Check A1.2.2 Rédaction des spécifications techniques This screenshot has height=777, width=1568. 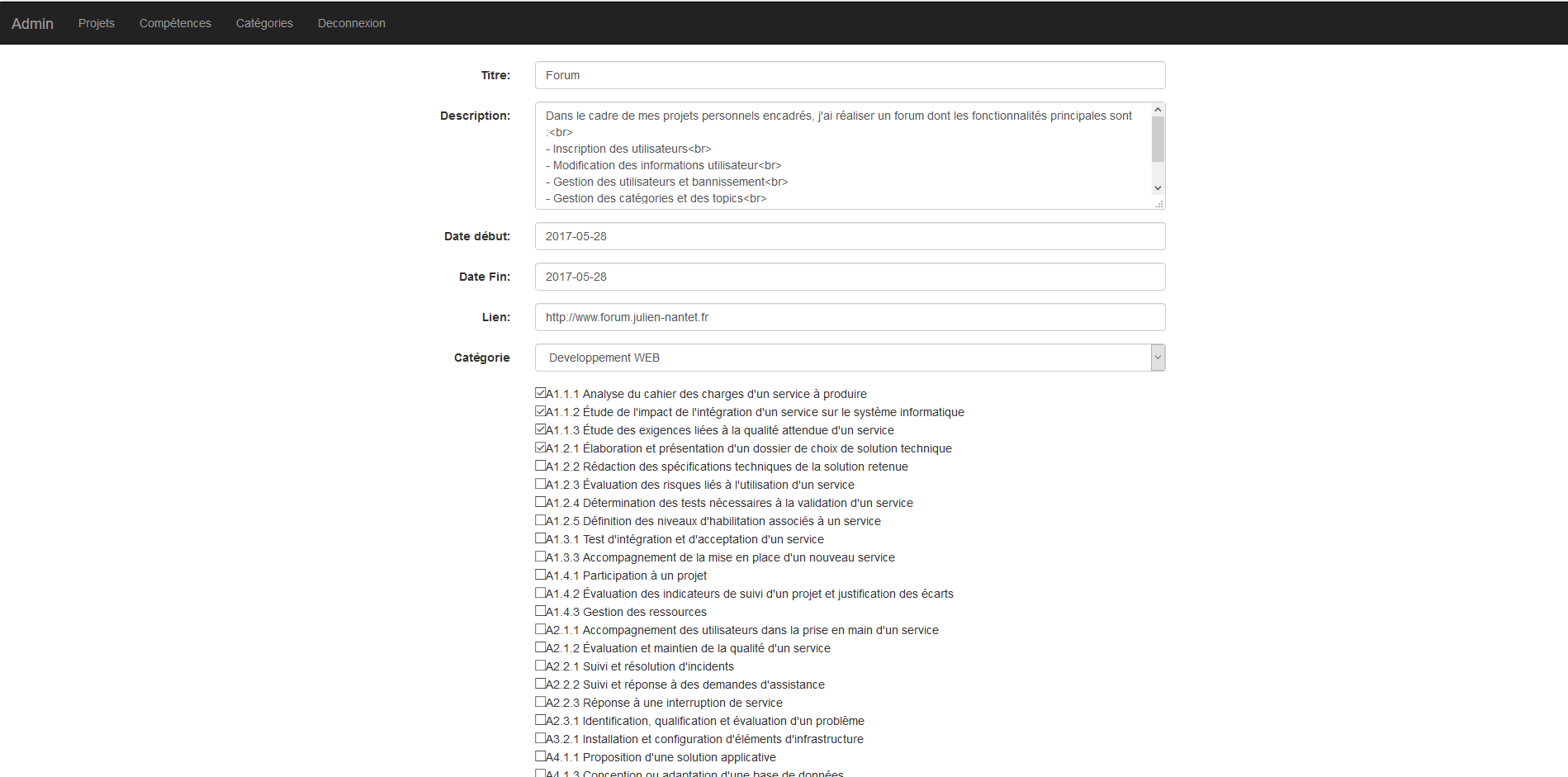coord(540,466)
